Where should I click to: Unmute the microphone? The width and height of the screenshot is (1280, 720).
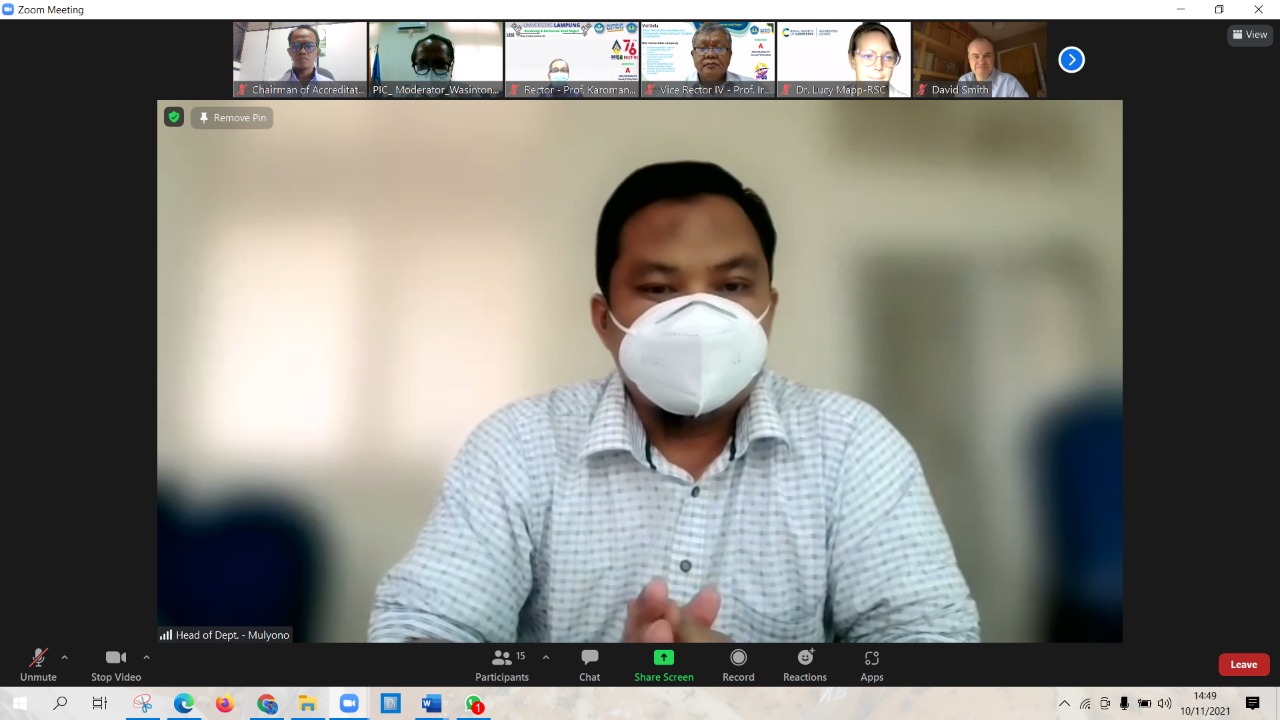[38, 665]
